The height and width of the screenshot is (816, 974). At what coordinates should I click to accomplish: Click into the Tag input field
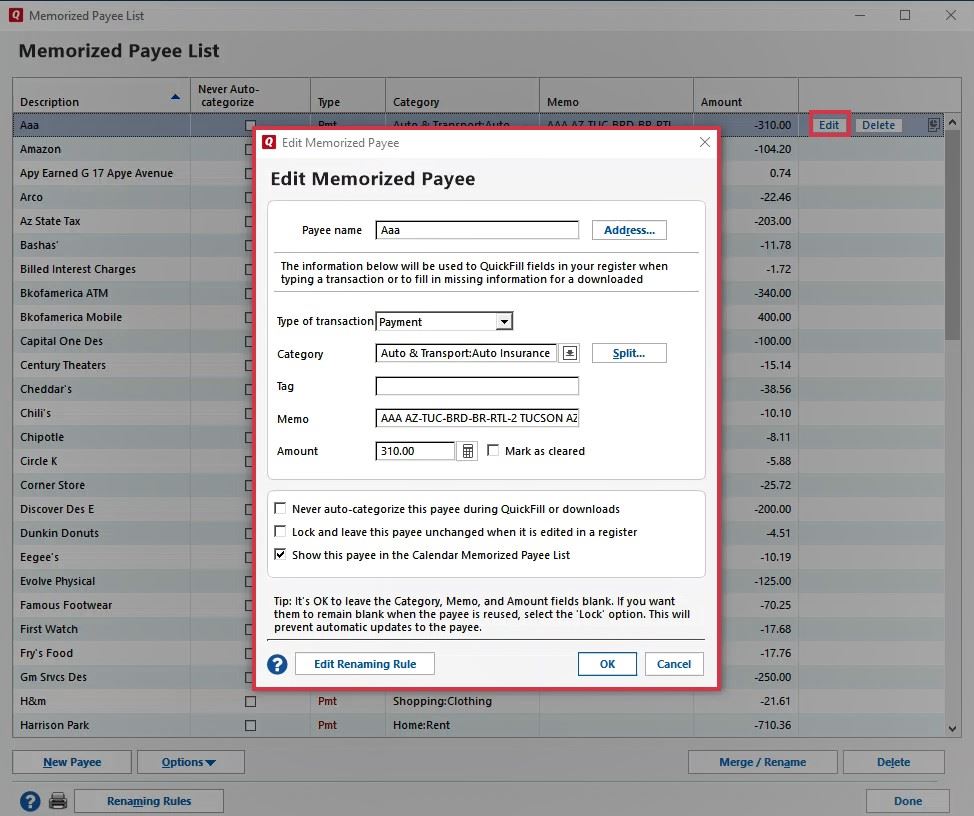coord(477,386)
